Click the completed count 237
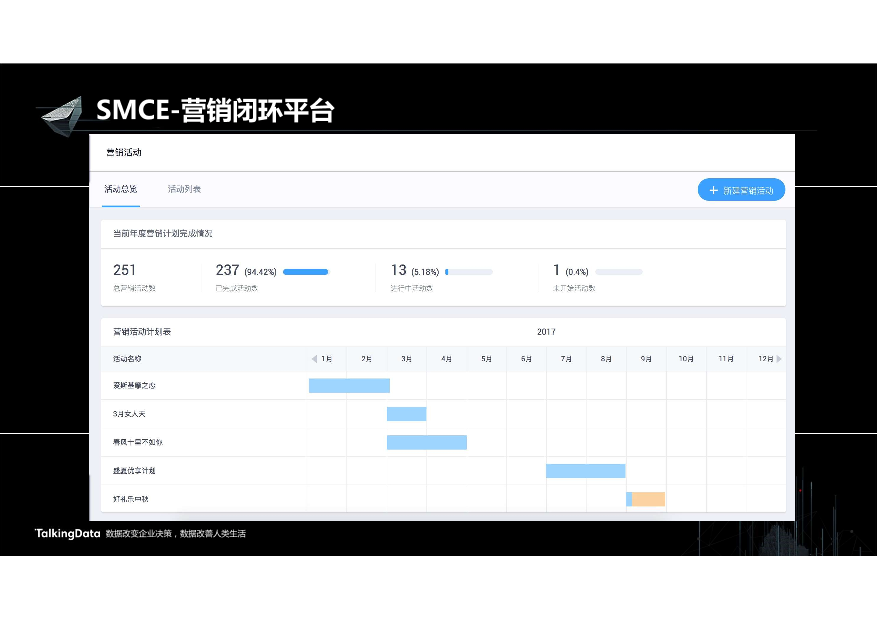 228,271
